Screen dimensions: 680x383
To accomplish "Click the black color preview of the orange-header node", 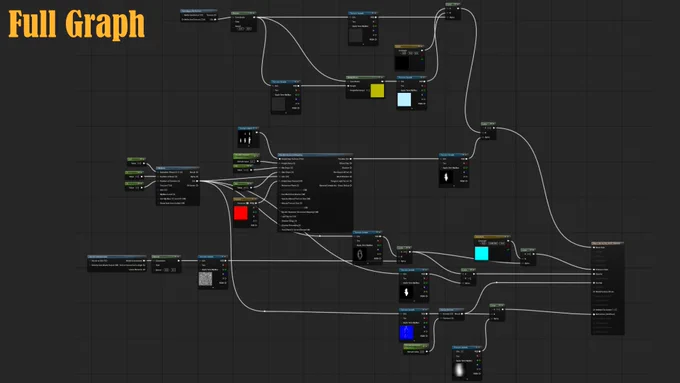I will pyautogui.click(x=402, y=62).
